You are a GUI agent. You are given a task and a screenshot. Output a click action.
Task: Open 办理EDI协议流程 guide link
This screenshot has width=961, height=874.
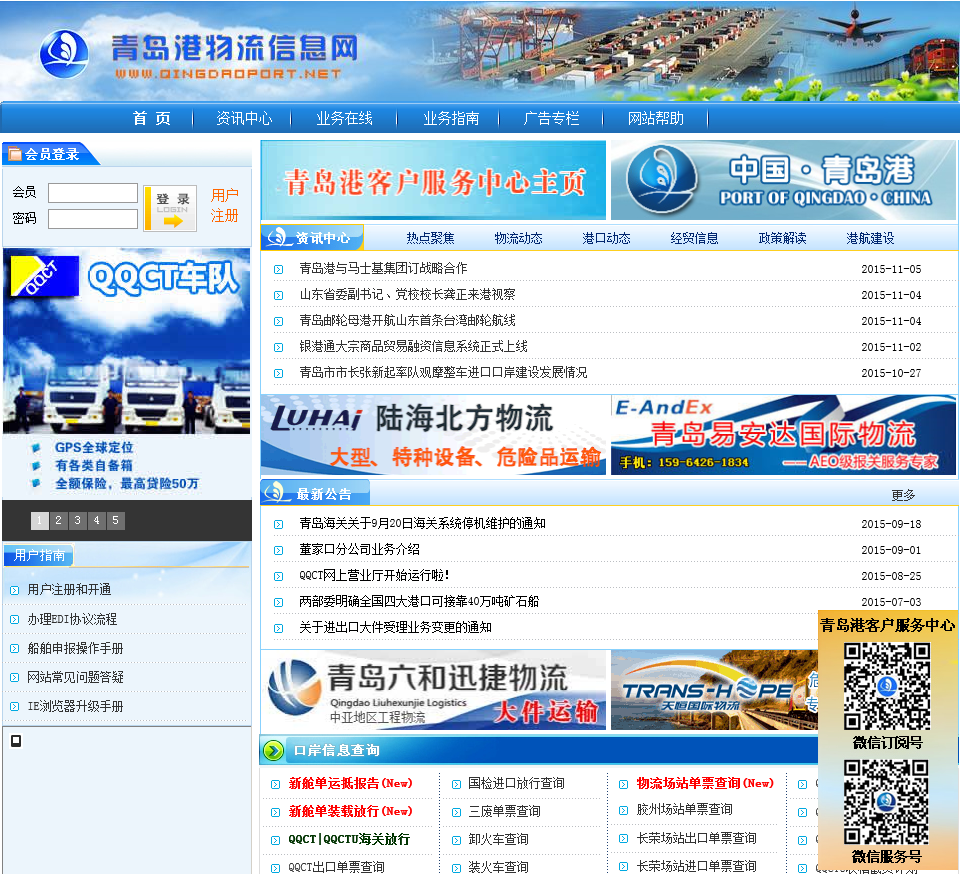(x=72, y=619)
